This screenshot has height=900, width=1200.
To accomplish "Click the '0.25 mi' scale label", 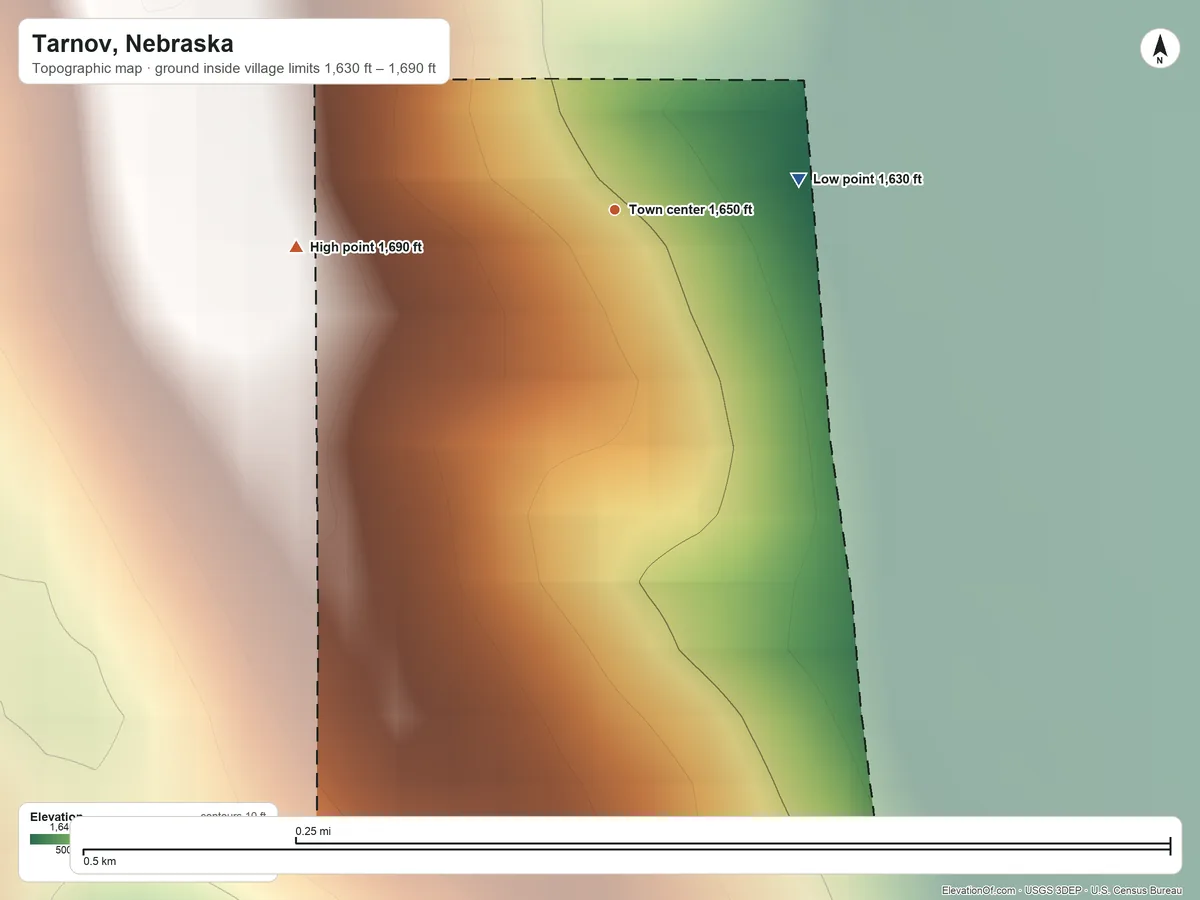I will (313, 831).
